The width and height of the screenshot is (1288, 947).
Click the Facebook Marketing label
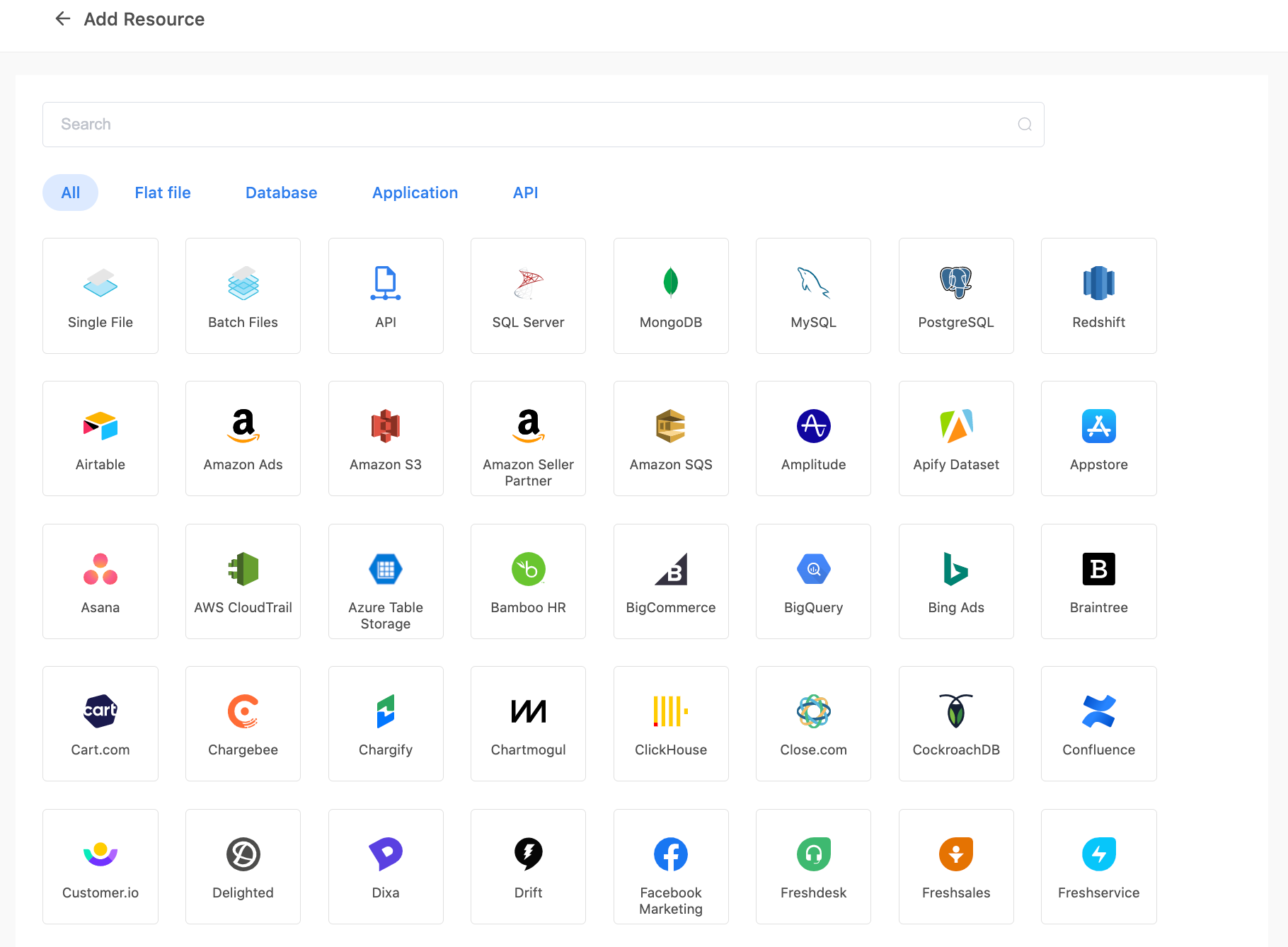[x=671, y=901]
